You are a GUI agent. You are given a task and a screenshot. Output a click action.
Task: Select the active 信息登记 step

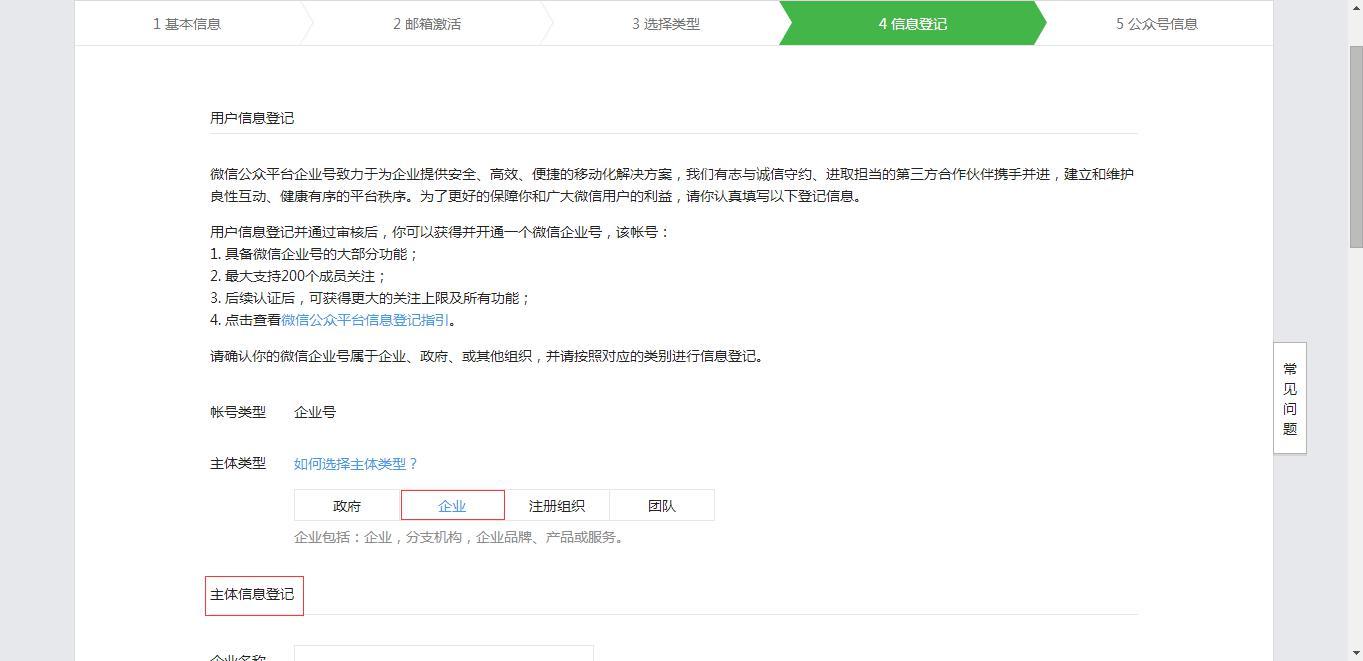pos(912,24)
